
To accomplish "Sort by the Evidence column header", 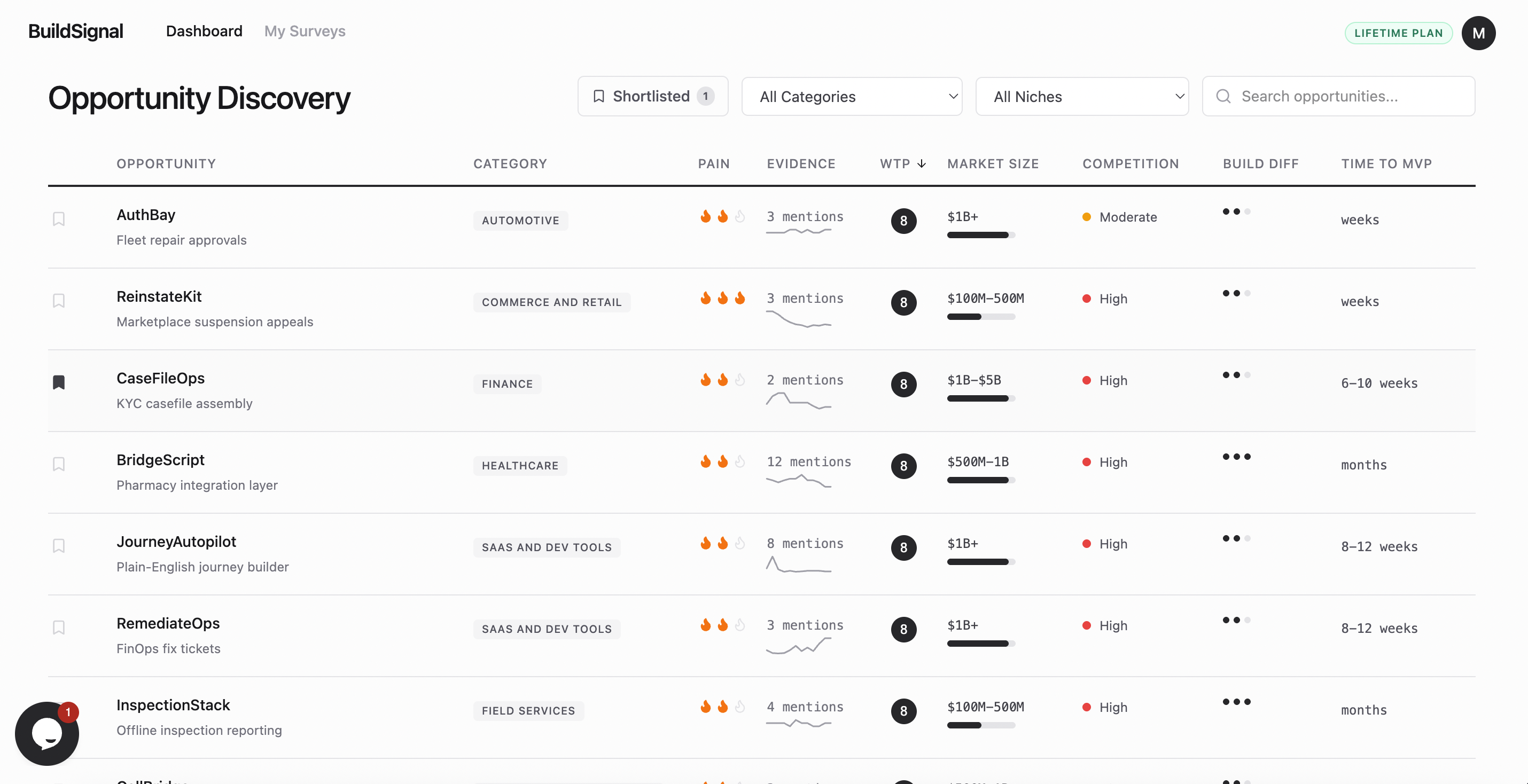I will 801,163.
